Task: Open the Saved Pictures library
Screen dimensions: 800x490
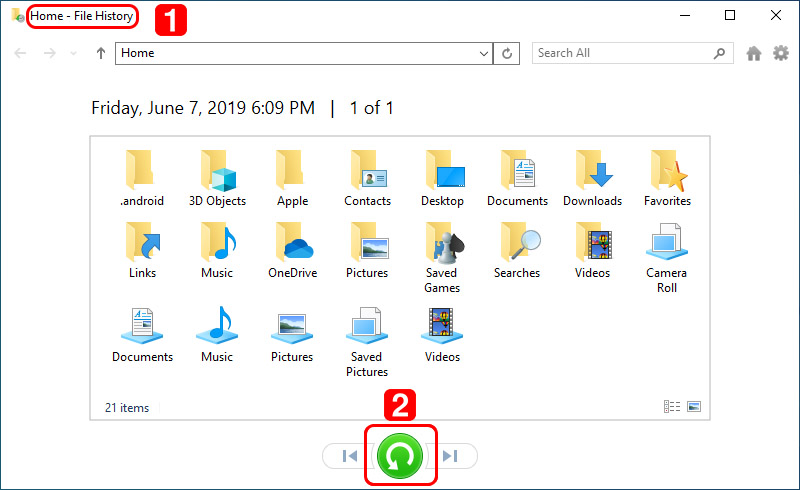Action: click(x=367, y=342)
